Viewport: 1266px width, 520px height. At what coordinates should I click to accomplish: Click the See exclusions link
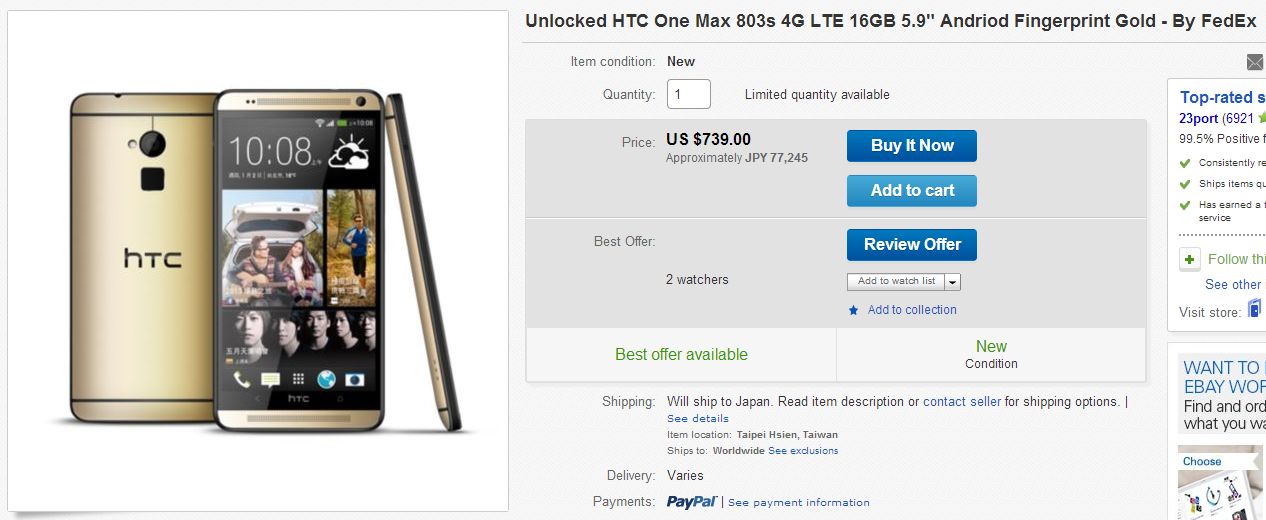point(803,451)
